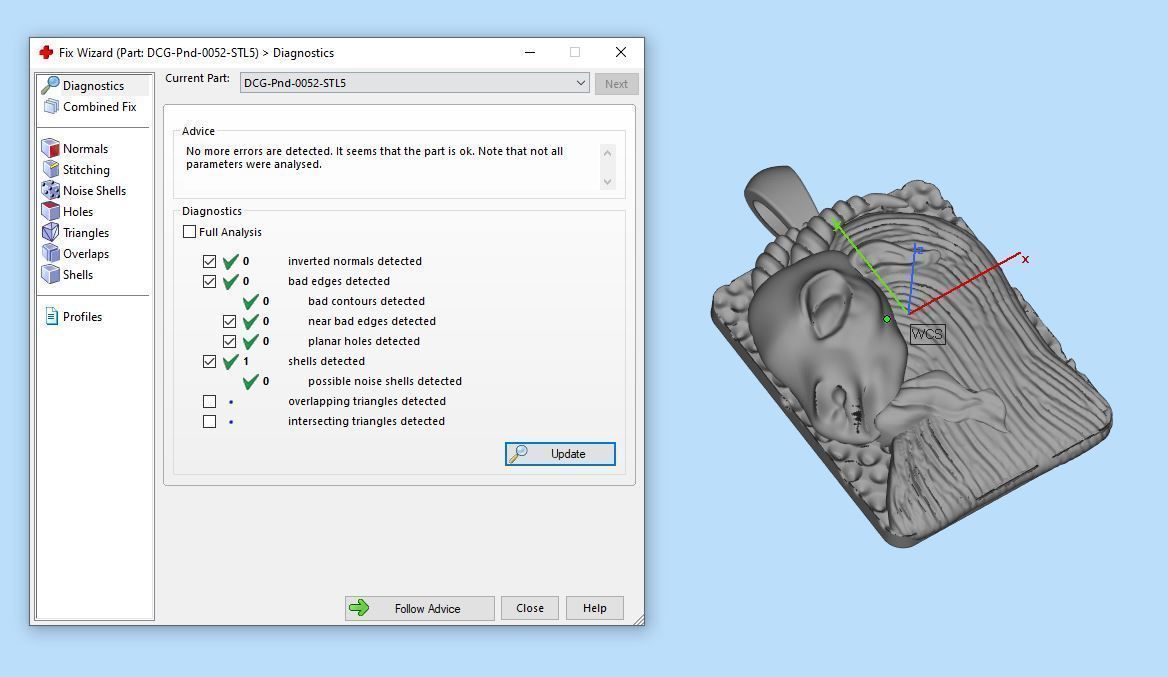Click the Help button
Image resolution: width=1168 pixels, height=677 pixels.
point(594,608)
